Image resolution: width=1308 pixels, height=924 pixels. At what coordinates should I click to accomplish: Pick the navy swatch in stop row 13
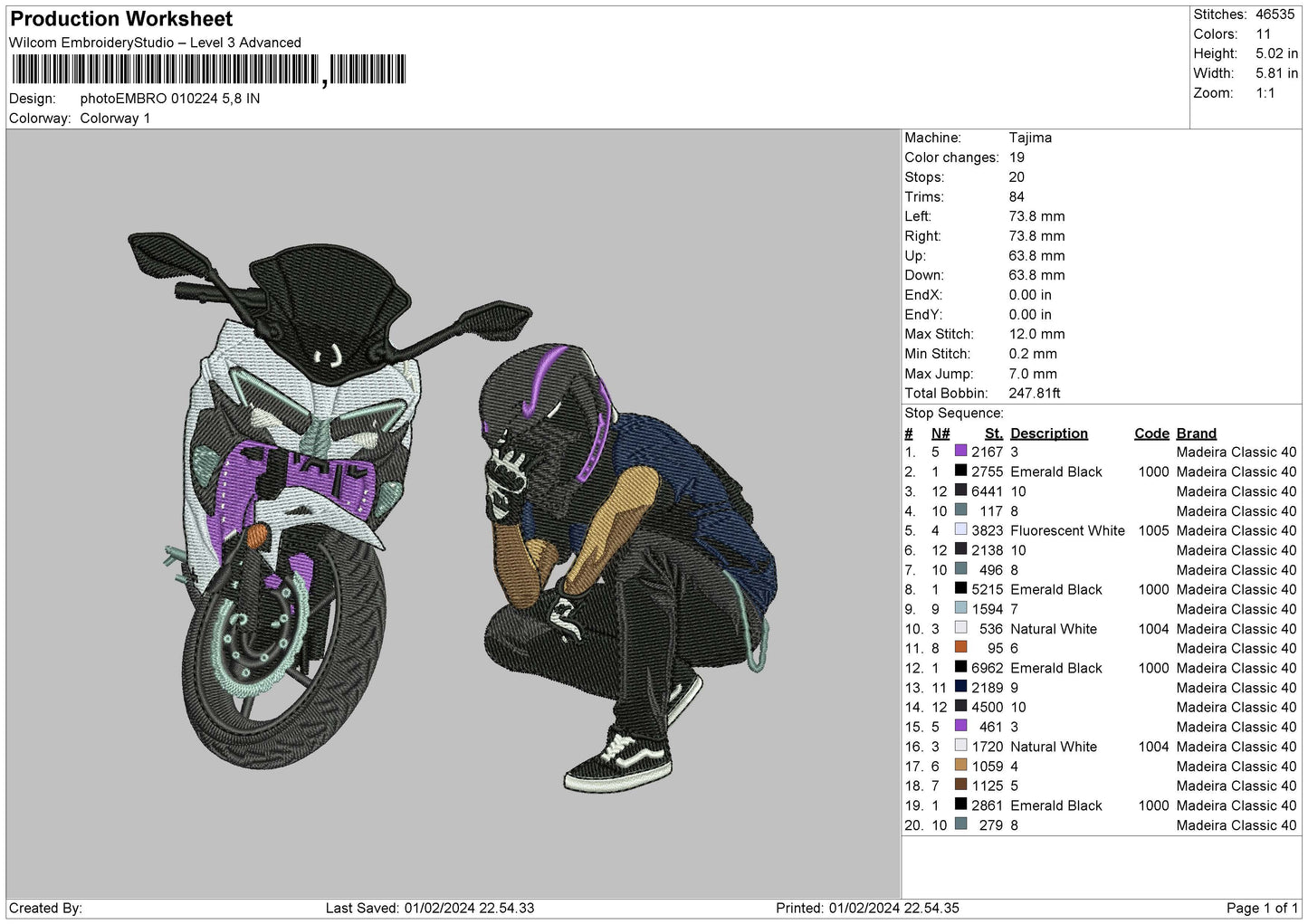pos(960,687)
